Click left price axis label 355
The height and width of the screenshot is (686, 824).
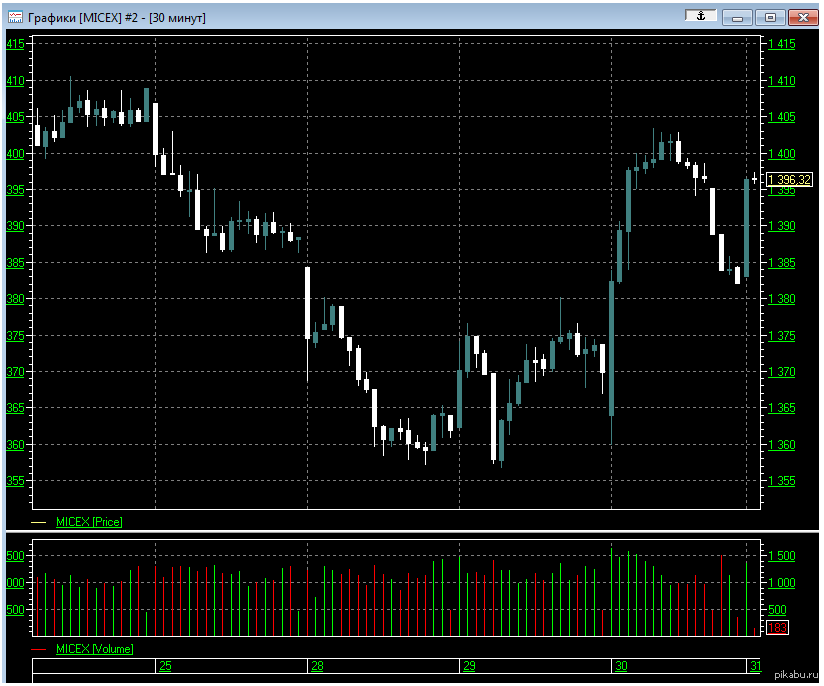point(15,481)
